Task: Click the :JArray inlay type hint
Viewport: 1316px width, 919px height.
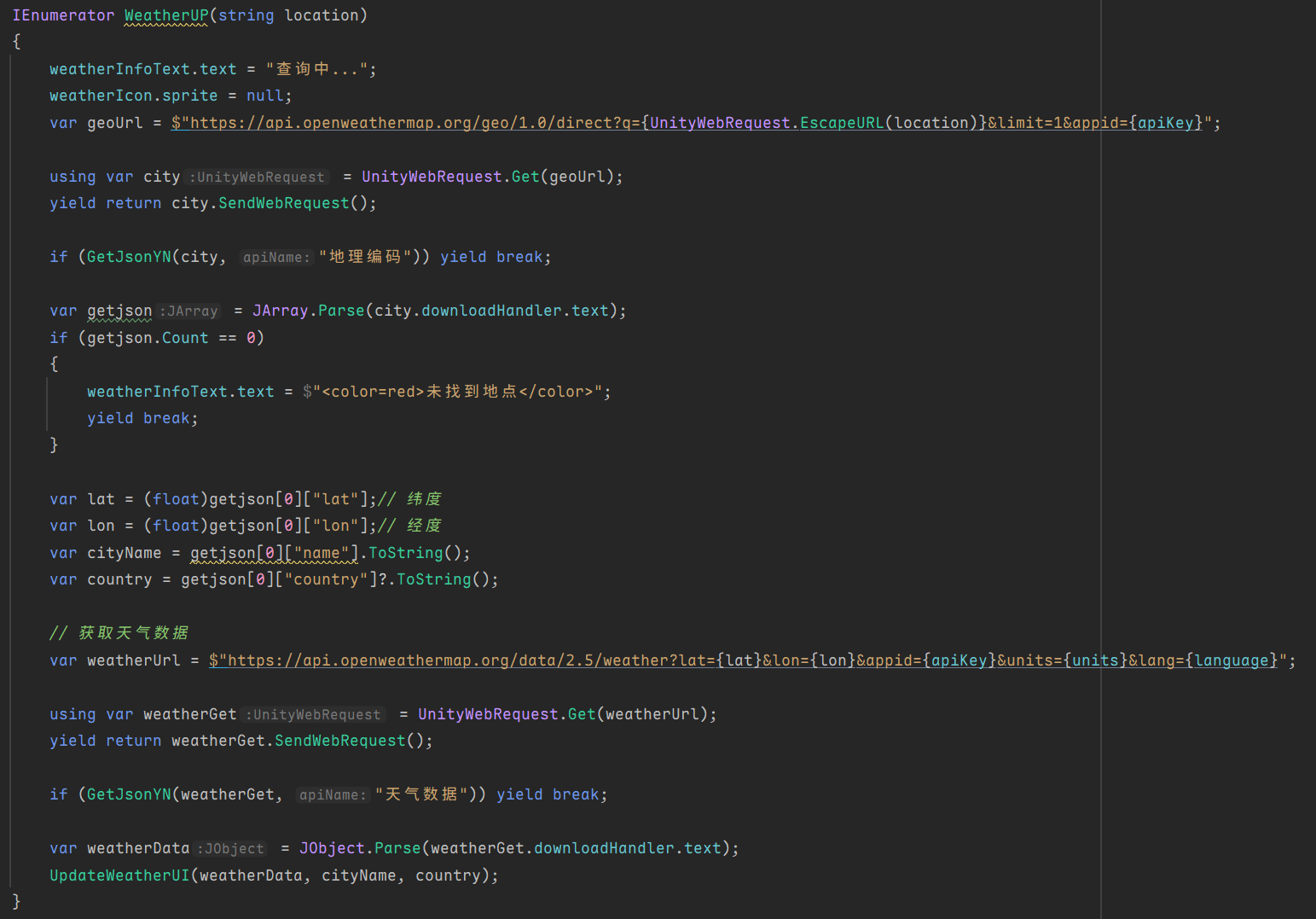Action: (189, 311)
